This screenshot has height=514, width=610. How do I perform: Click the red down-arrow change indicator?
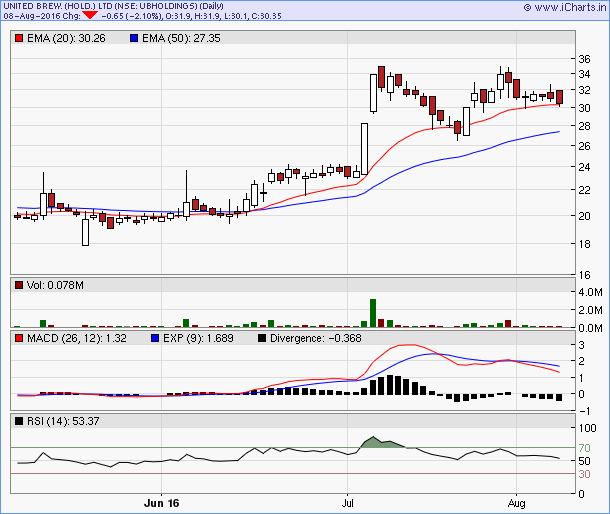click(x=90, y=15)
